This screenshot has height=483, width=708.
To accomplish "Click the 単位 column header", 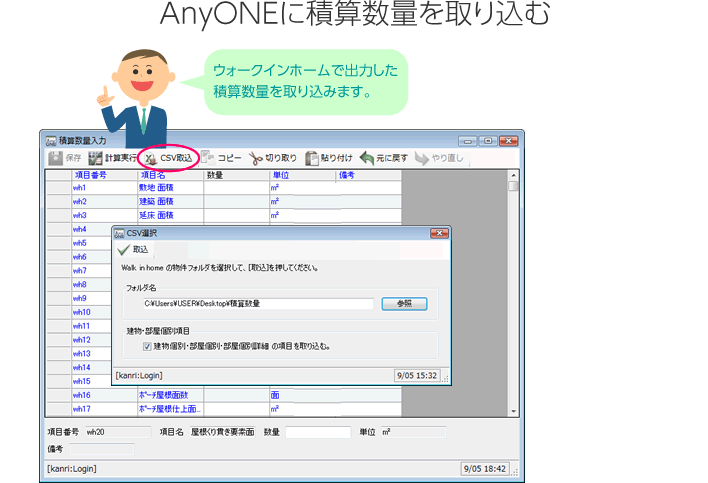I will (303, 175).
